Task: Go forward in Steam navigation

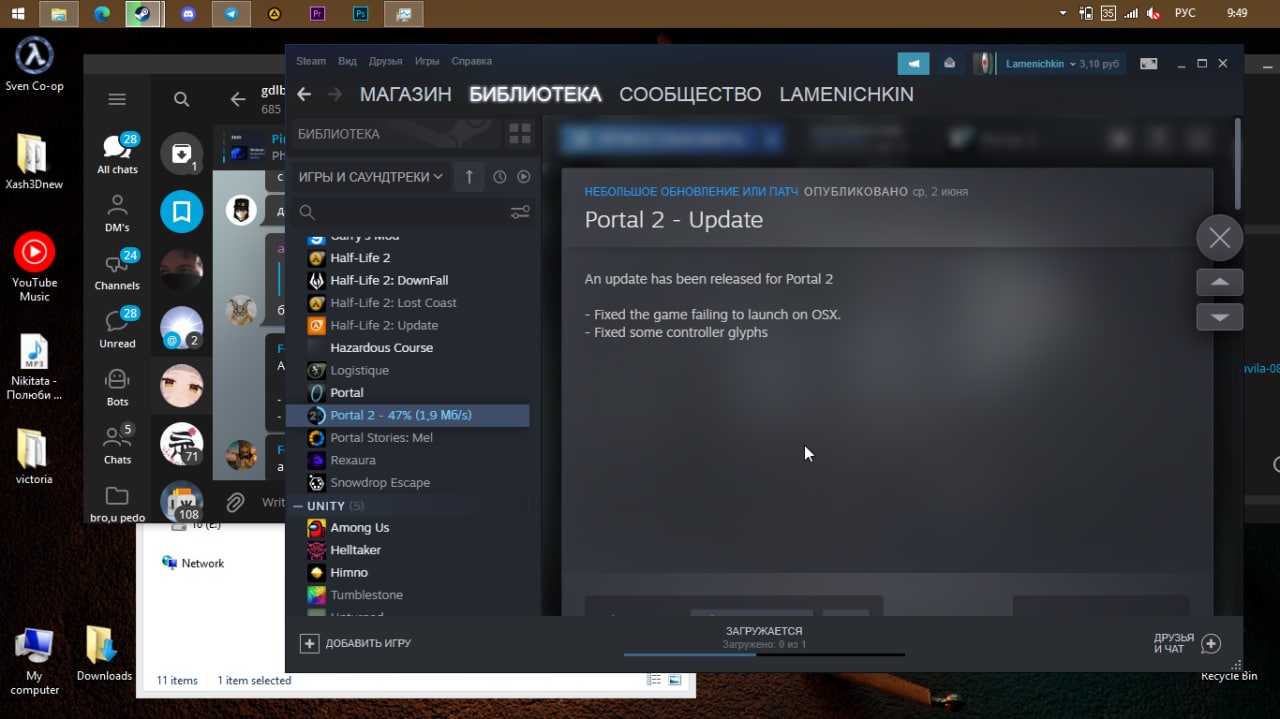Action: pyautogui.click(x=335, y=94)
